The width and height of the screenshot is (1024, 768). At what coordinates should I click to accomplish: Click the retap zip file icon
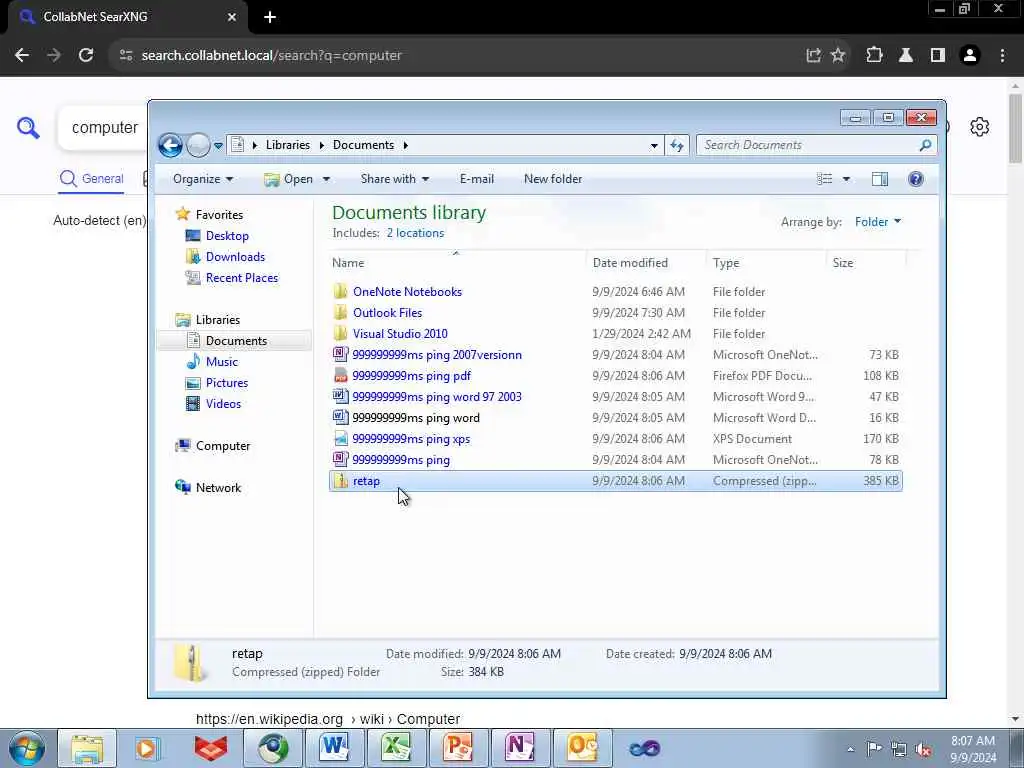coord(340,481)
